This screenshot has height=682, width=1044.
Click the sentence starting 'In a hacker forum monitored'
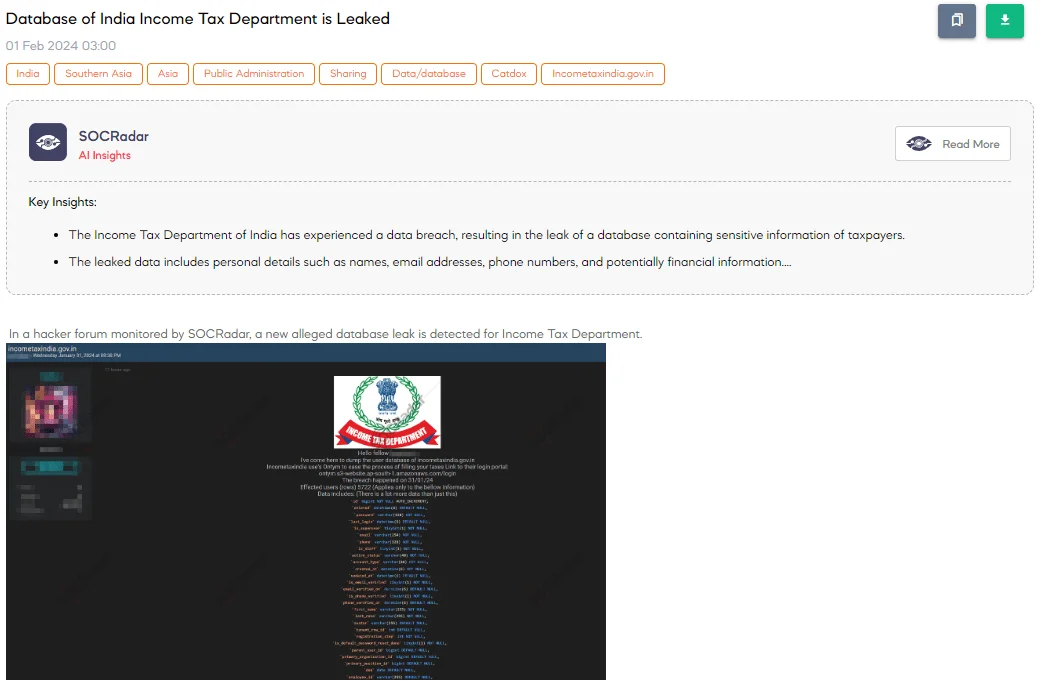point(326,334)
